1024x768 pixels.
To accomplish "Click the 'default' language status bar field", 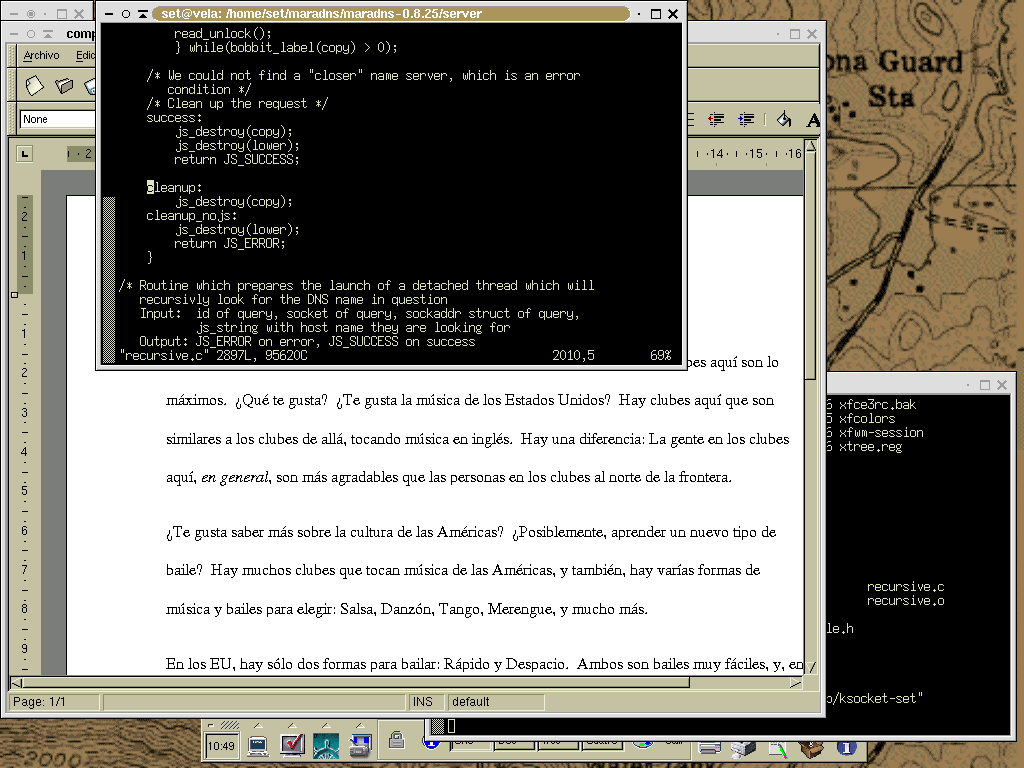I will [x=496, y=701].
